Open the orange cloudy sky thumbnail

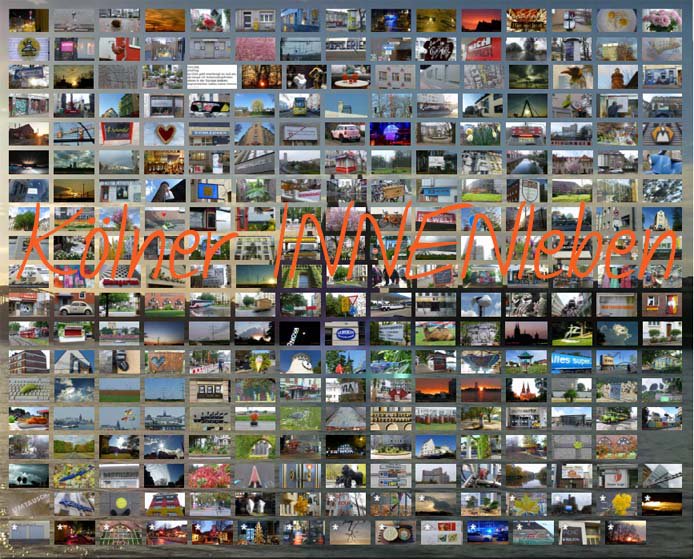pyautogui.click(x=165, y=20)
